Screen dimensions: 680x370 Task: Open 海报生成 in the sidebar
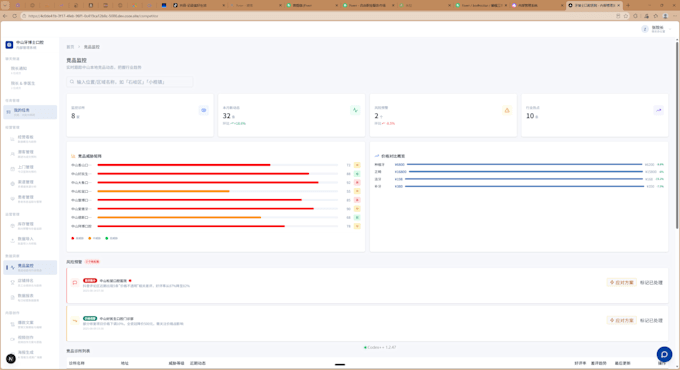(x=30, y=354)
